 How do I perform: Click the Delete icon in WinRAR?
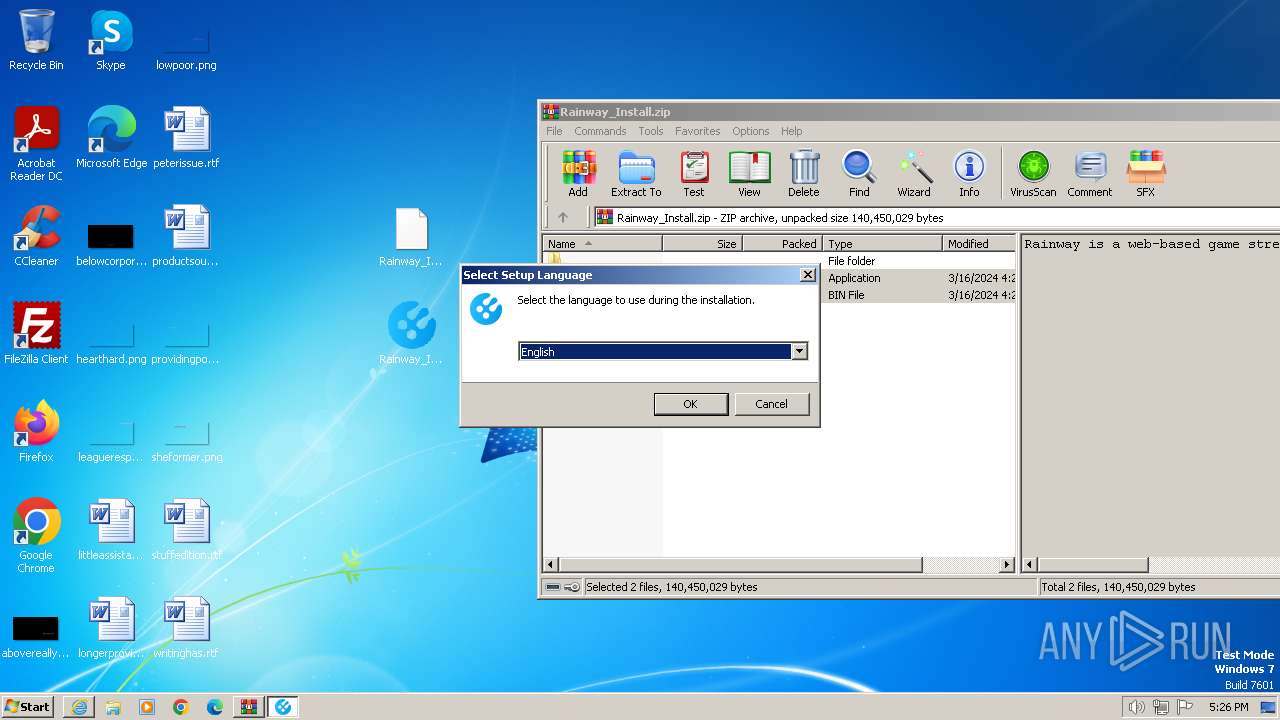click(x=803, y=173)
